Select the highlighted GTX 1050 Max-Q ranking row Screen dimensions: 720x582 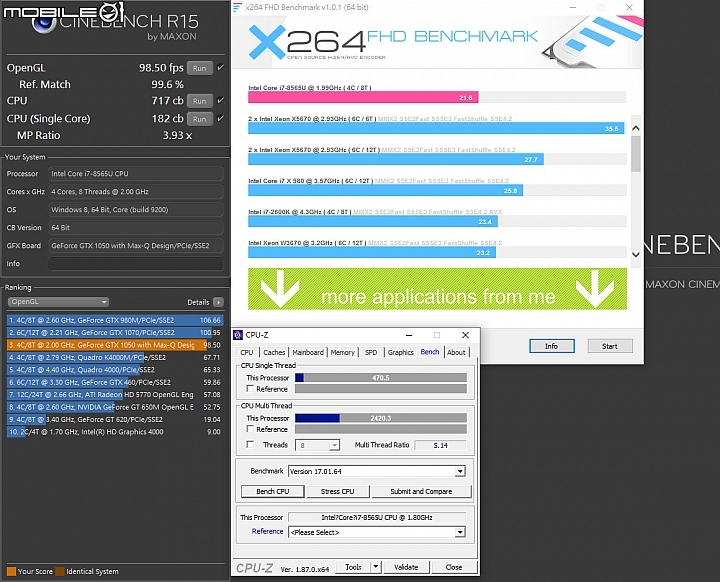[x=114, y=345]
